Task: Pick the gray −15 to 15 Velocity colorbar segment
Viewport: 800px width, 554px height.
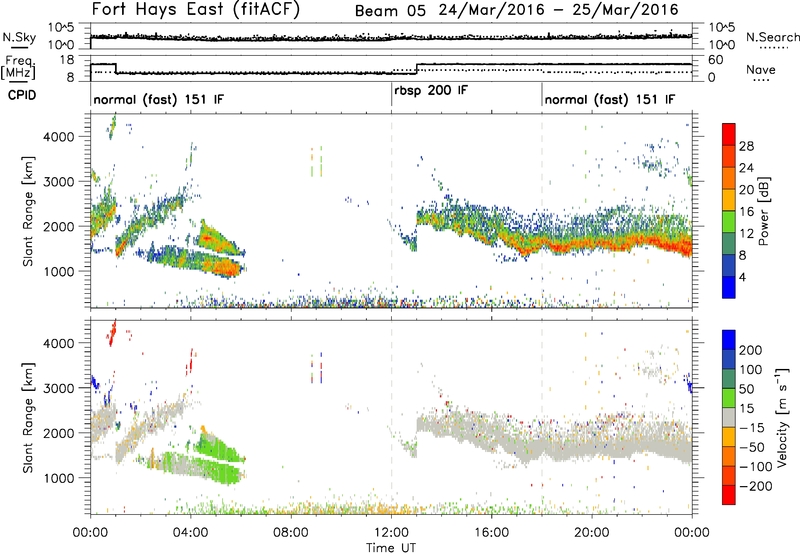Action: pos(729,417)
